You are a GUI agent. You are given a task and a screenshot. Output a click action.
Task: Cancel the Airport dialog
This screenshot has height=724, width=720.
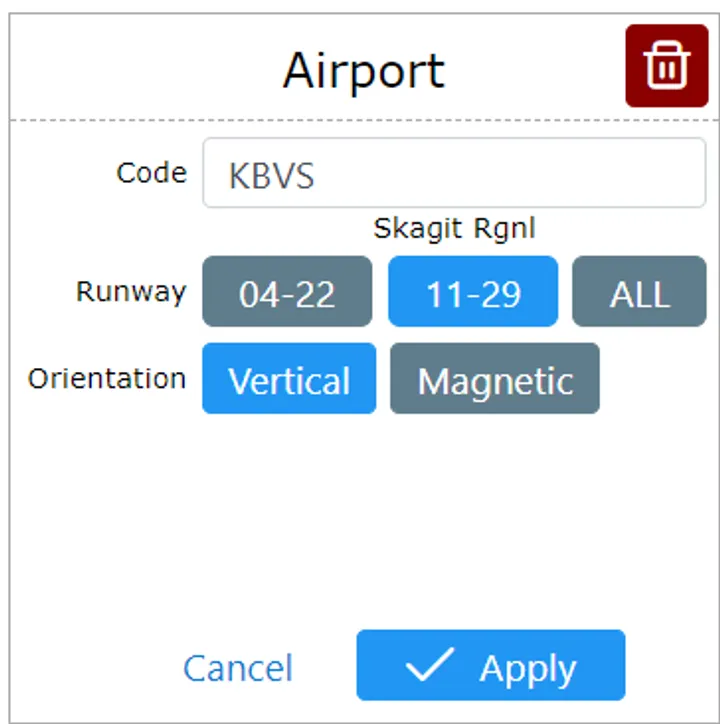[x=238, y=667]
